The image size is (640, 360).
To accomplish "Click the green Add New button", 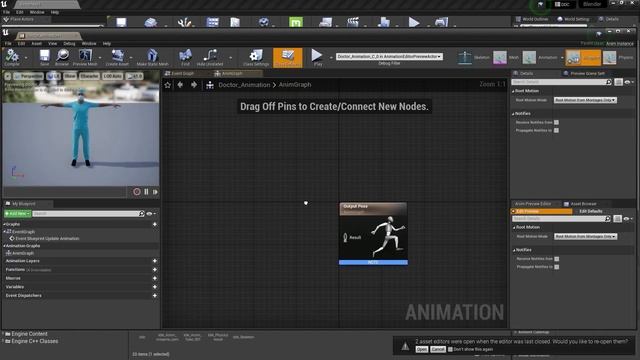I will tap(17, 213).
